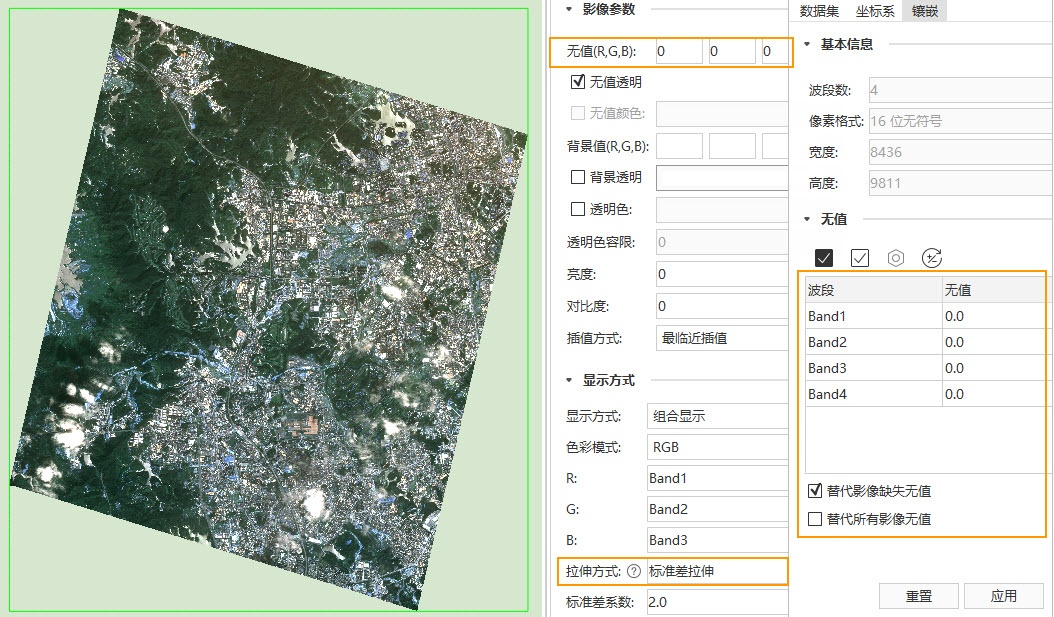Check the 替代所有影像无值 option
Viewport: 1054px width, 617px height.
click(x=815, y=519)
